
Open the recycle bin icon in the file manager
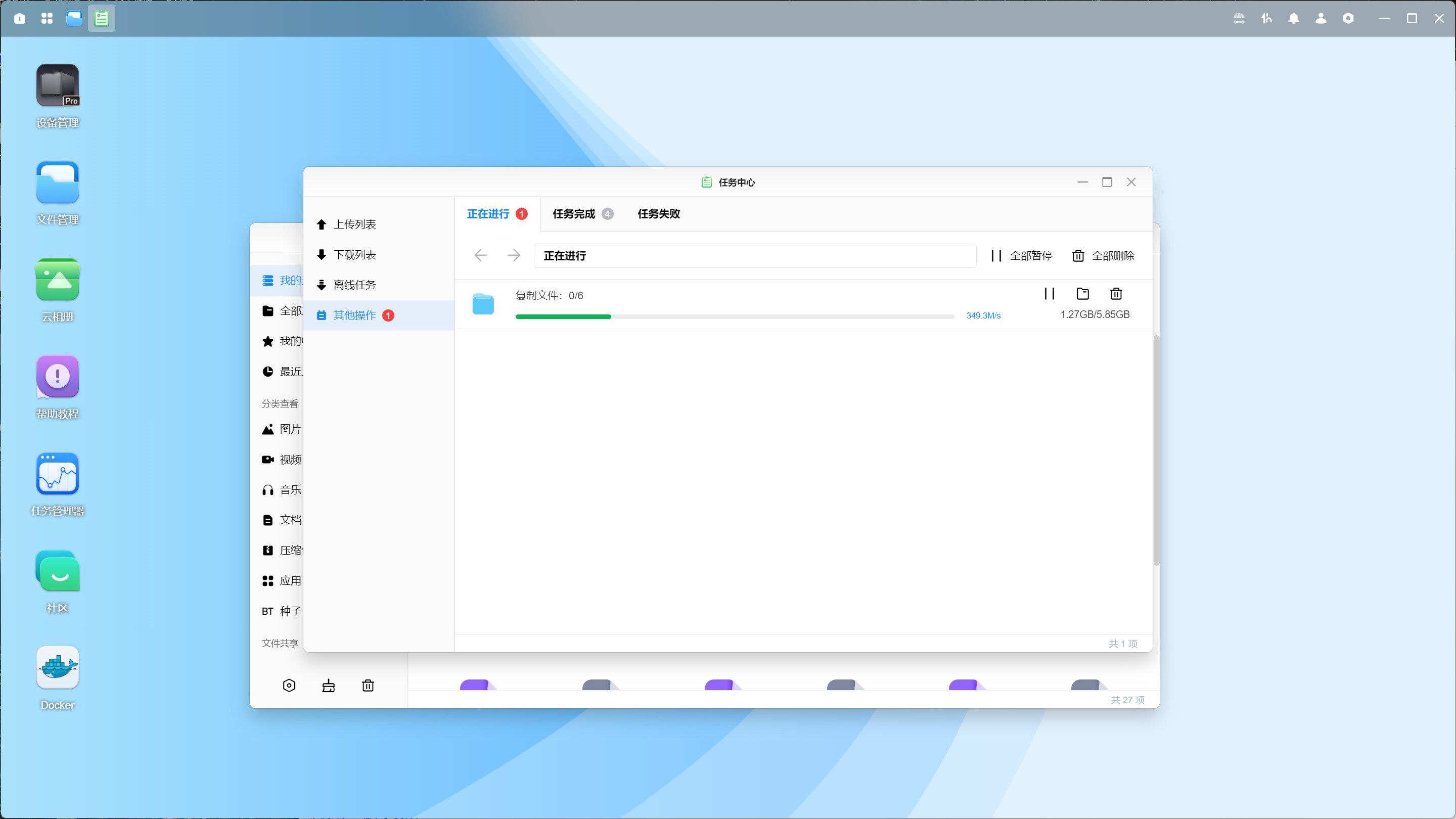[x=368, y=686]
